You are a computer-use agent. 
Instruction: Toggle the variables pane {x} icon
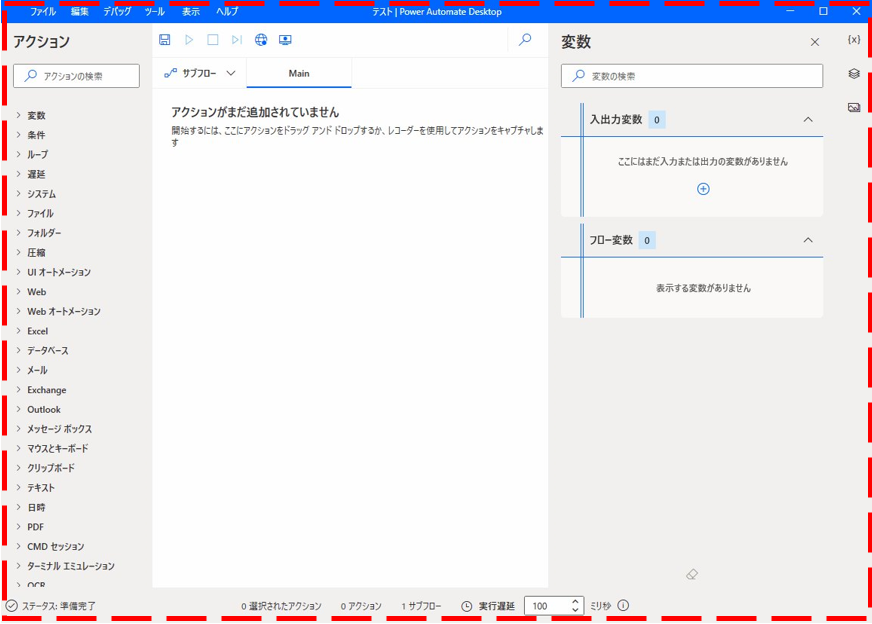(854, 39)
